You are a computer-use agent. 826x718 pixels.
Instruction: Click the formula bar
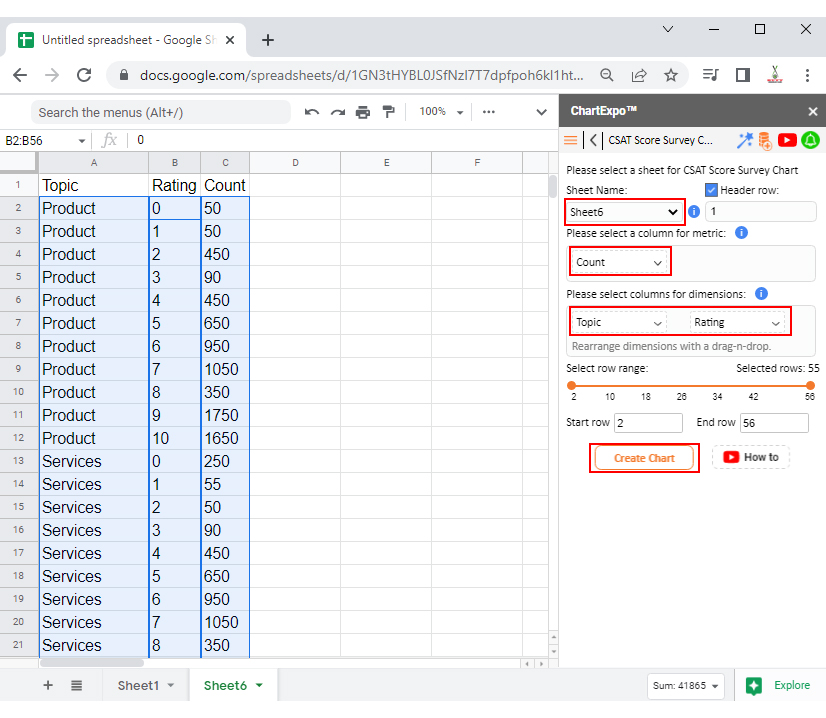click(342, 140)
